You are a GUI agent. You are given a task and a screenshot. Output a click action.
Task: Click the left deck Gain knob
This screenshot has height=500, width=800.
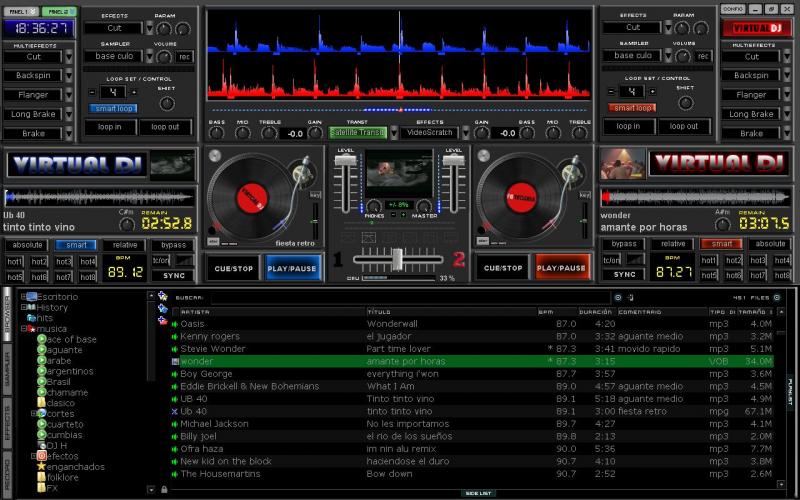point(315,133)
